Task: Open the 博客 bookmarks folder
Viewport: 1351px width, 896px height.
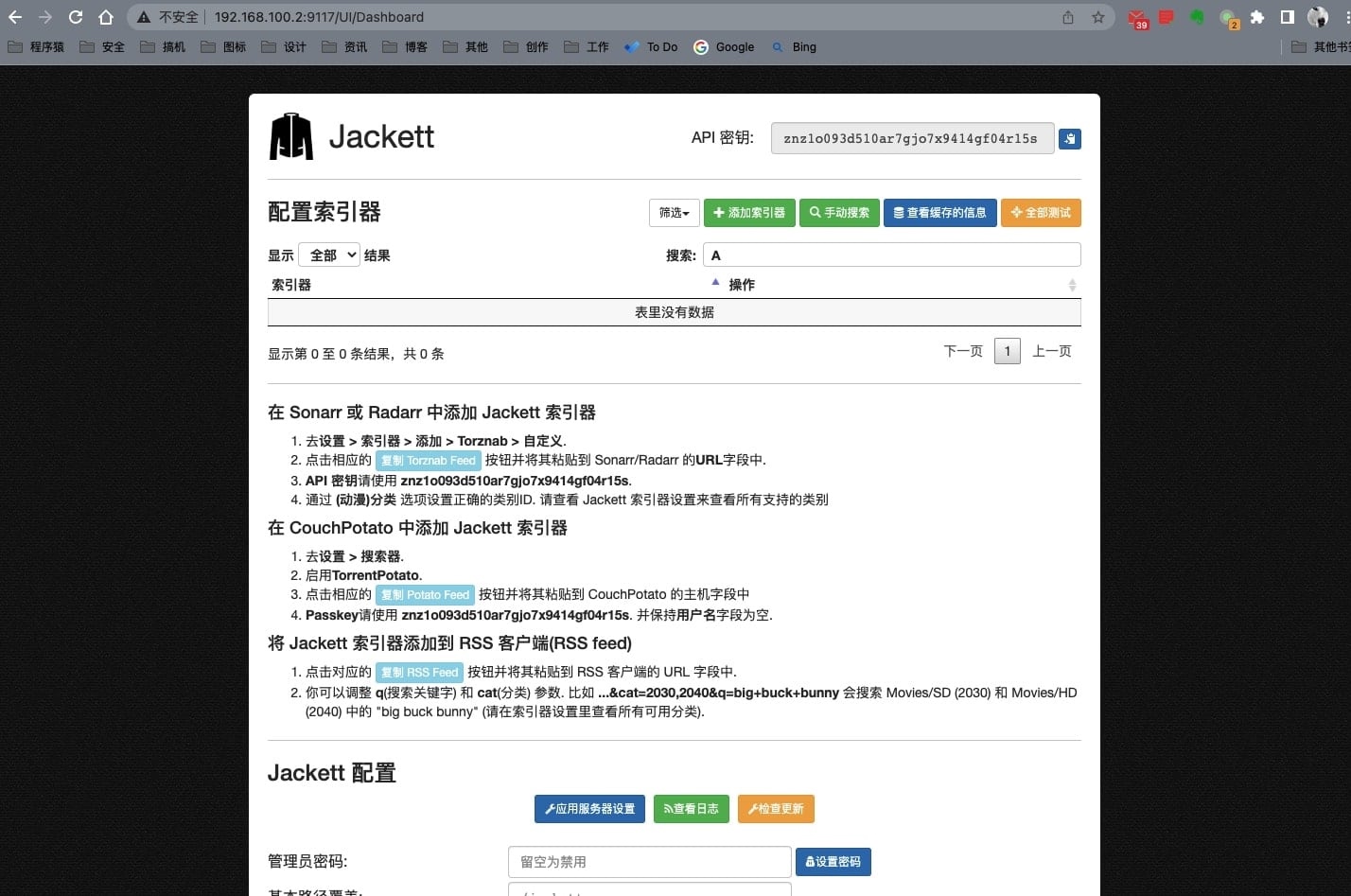Action: (x=405, y=46)
